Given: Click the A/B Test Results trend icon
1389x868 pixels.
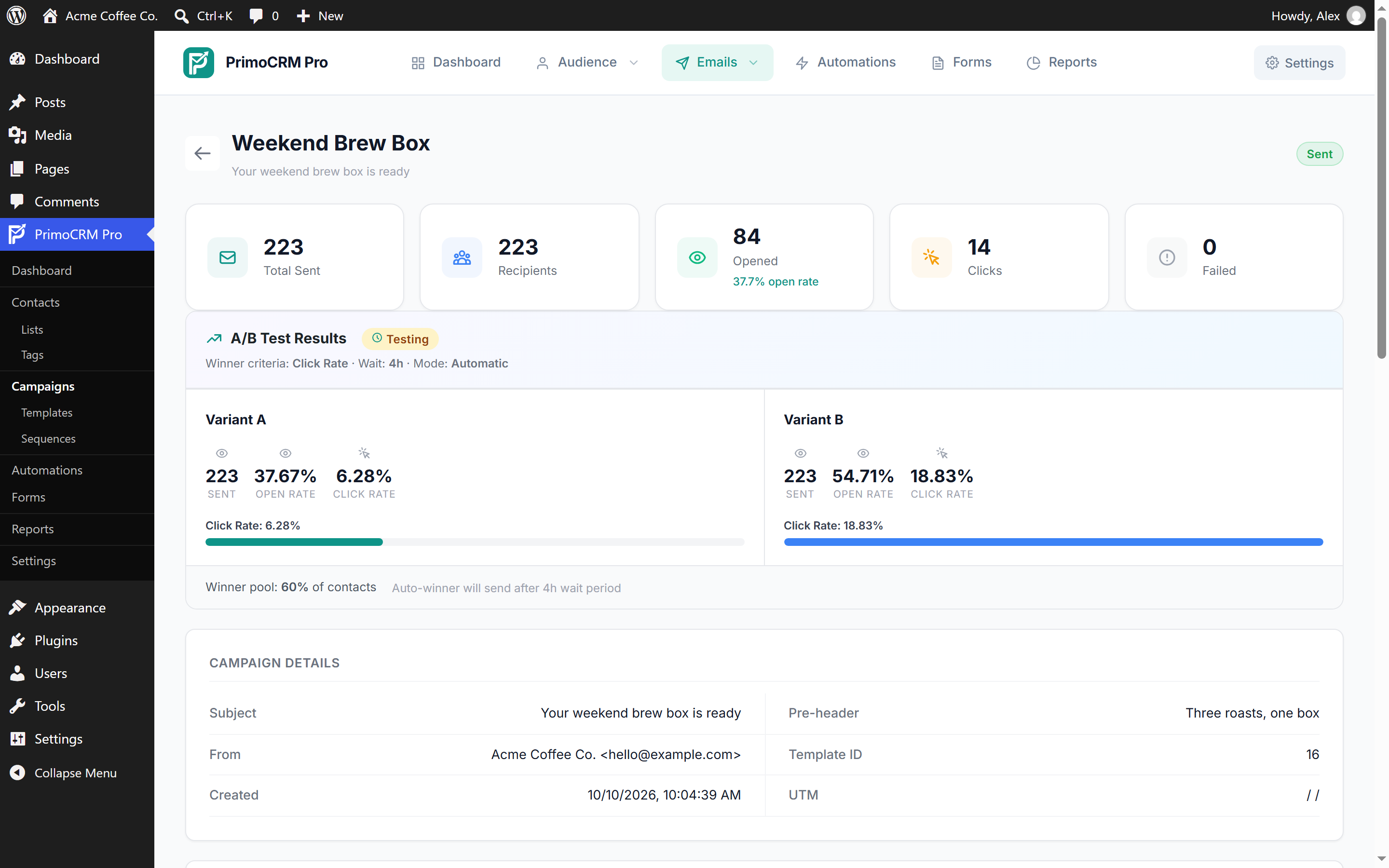Looking at the screenshot, I should coord(214,339).
